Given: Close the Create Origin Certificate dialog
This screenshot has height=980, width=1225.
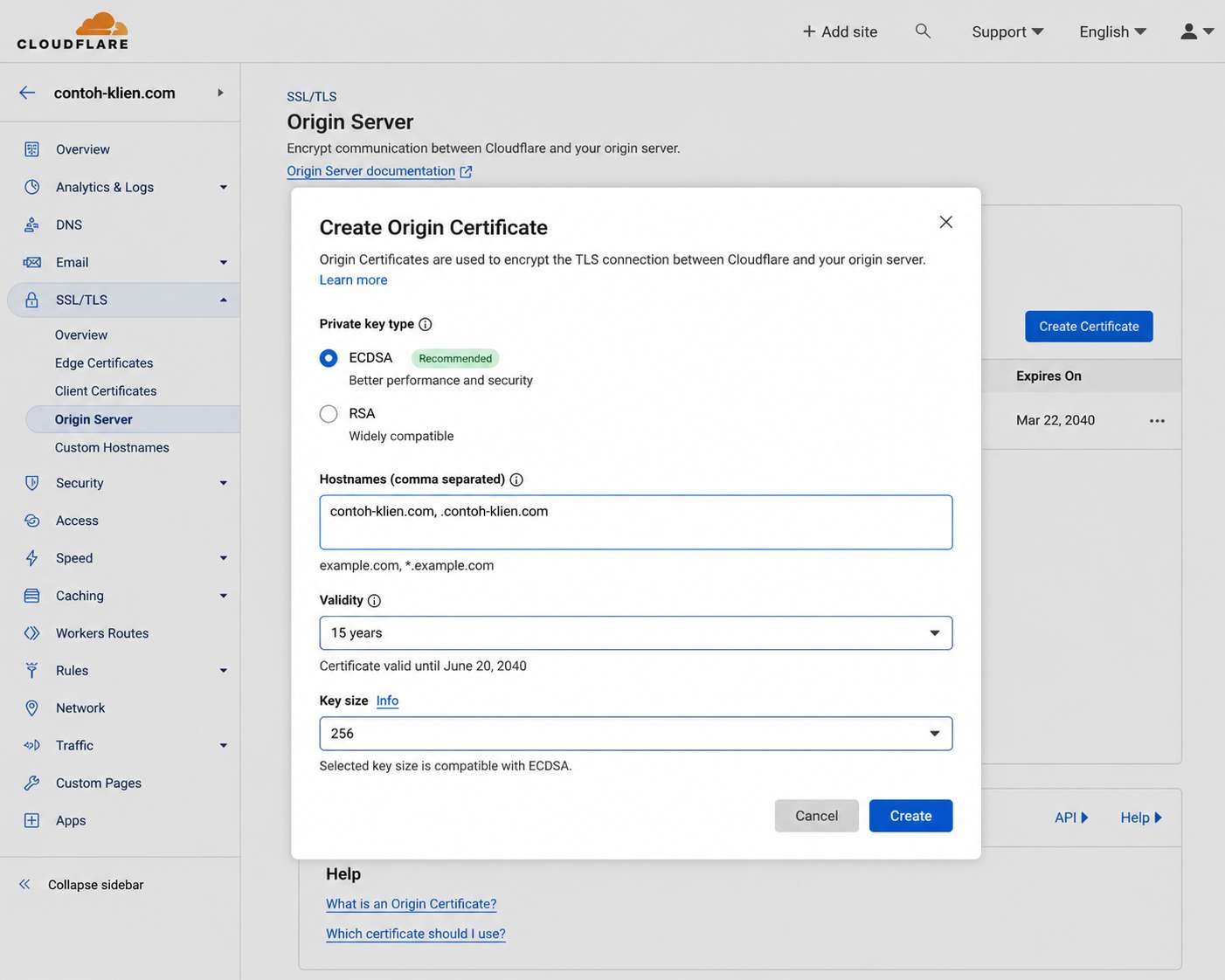Looking at the screenshot, I should [x=945, y=222].
